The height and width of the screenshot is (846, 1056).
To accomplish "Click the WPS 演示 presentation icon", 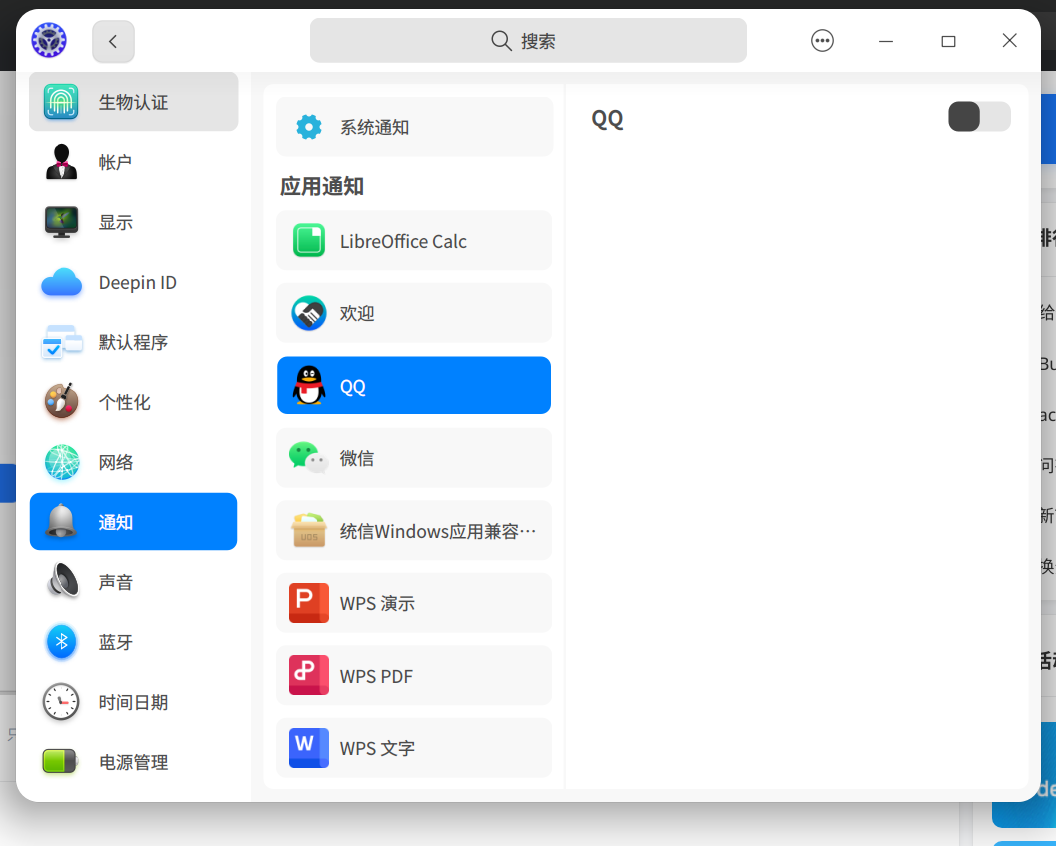I will pos(309,603).
